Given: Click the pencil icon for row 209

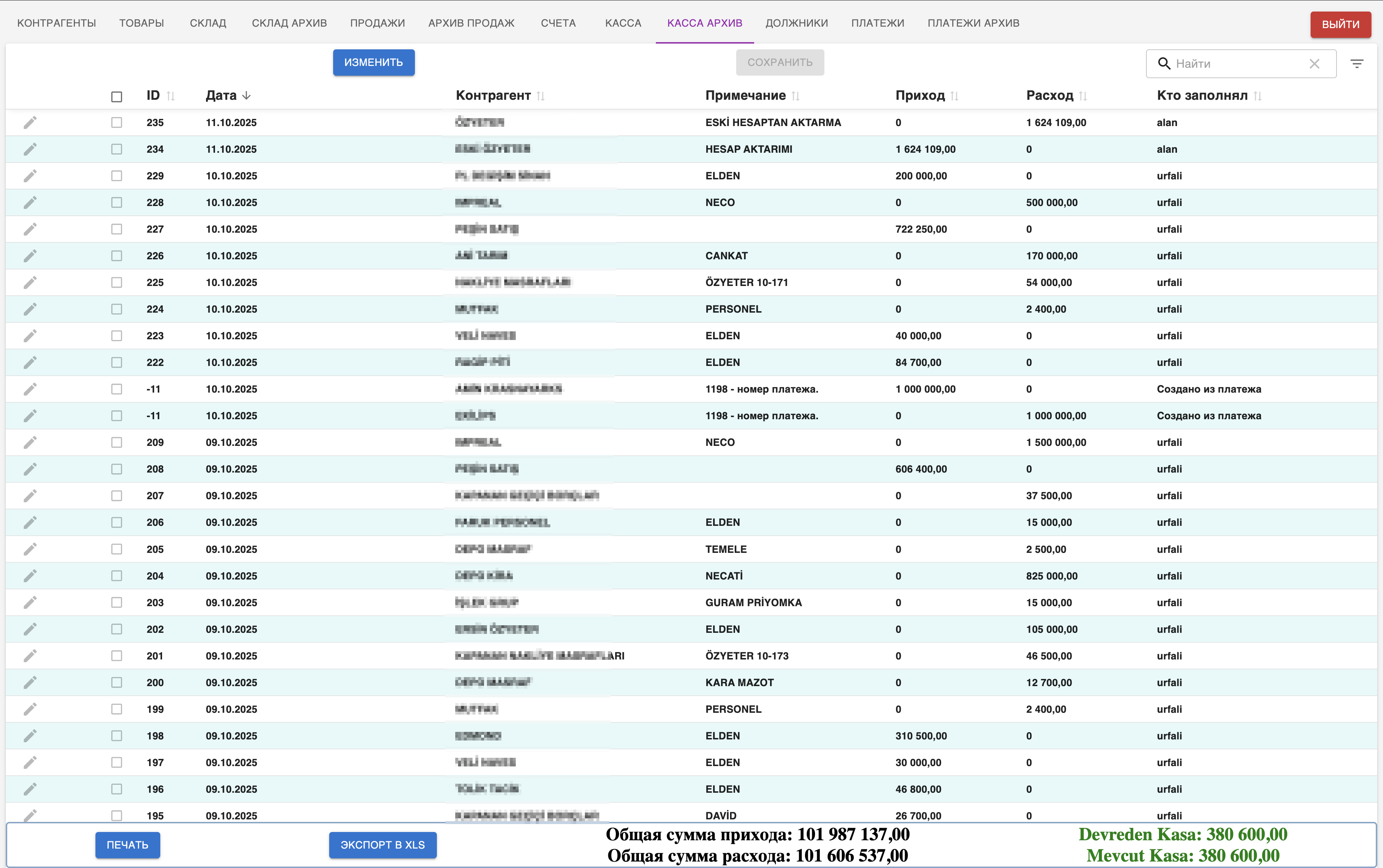Looking at the screenshot, I should [30, 442].
